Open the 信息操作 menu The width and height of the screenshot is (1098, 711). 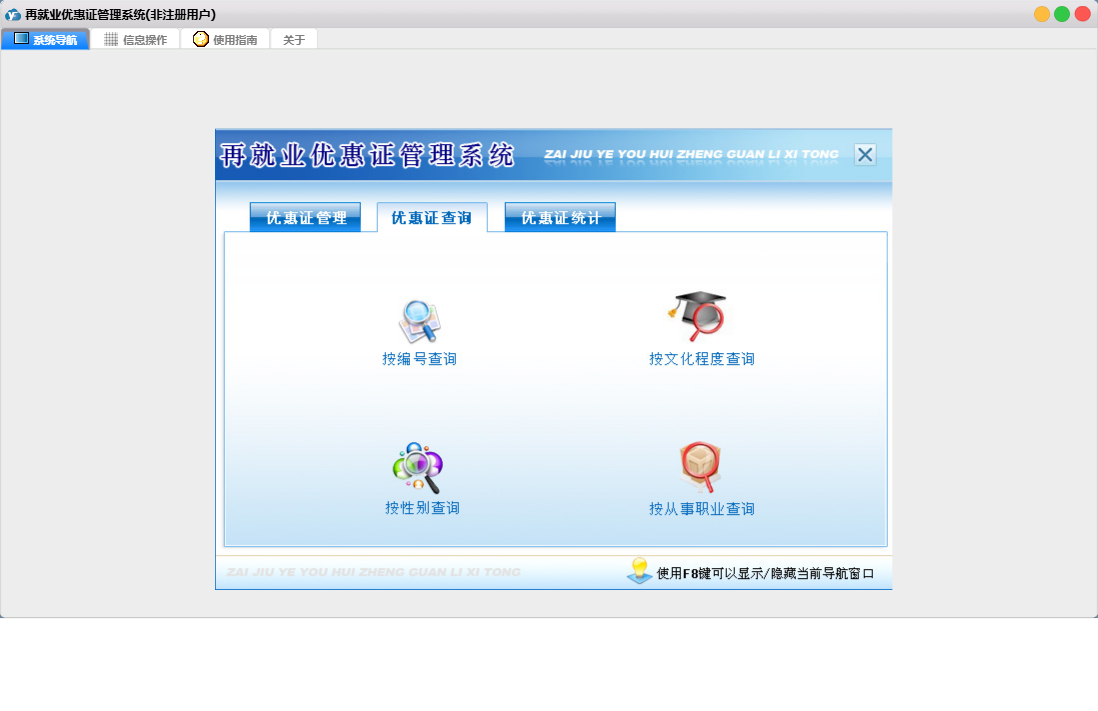pos(136,39)
